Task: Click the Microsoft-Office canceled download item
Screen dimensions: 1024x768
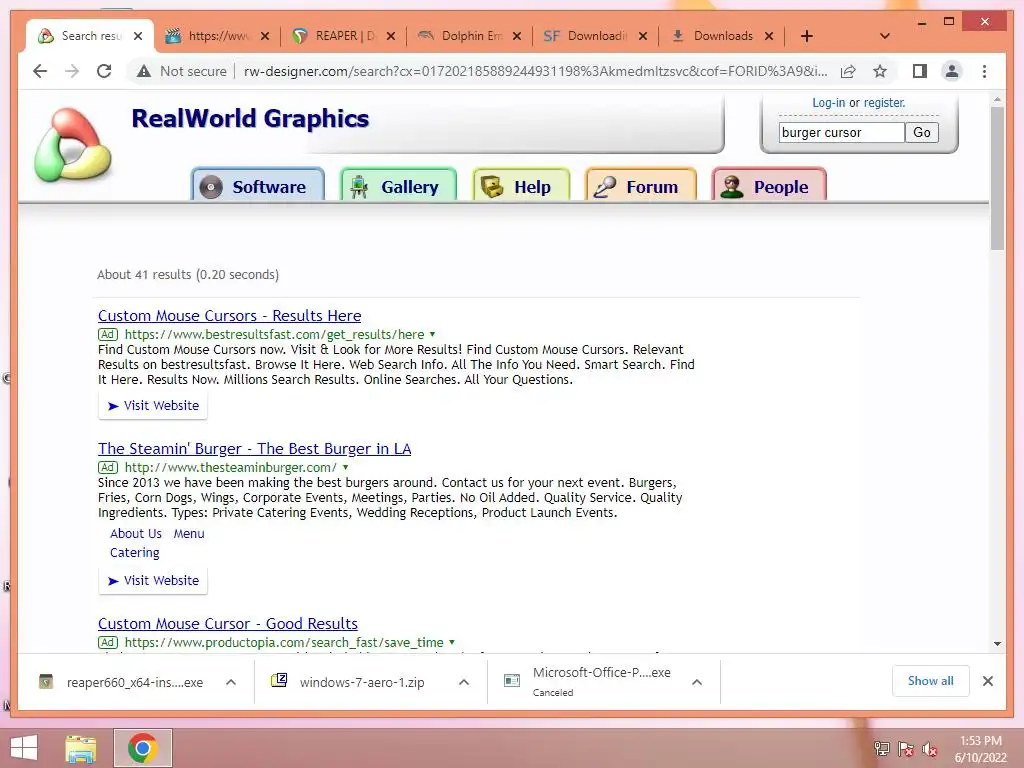Action: click(588, 682)
